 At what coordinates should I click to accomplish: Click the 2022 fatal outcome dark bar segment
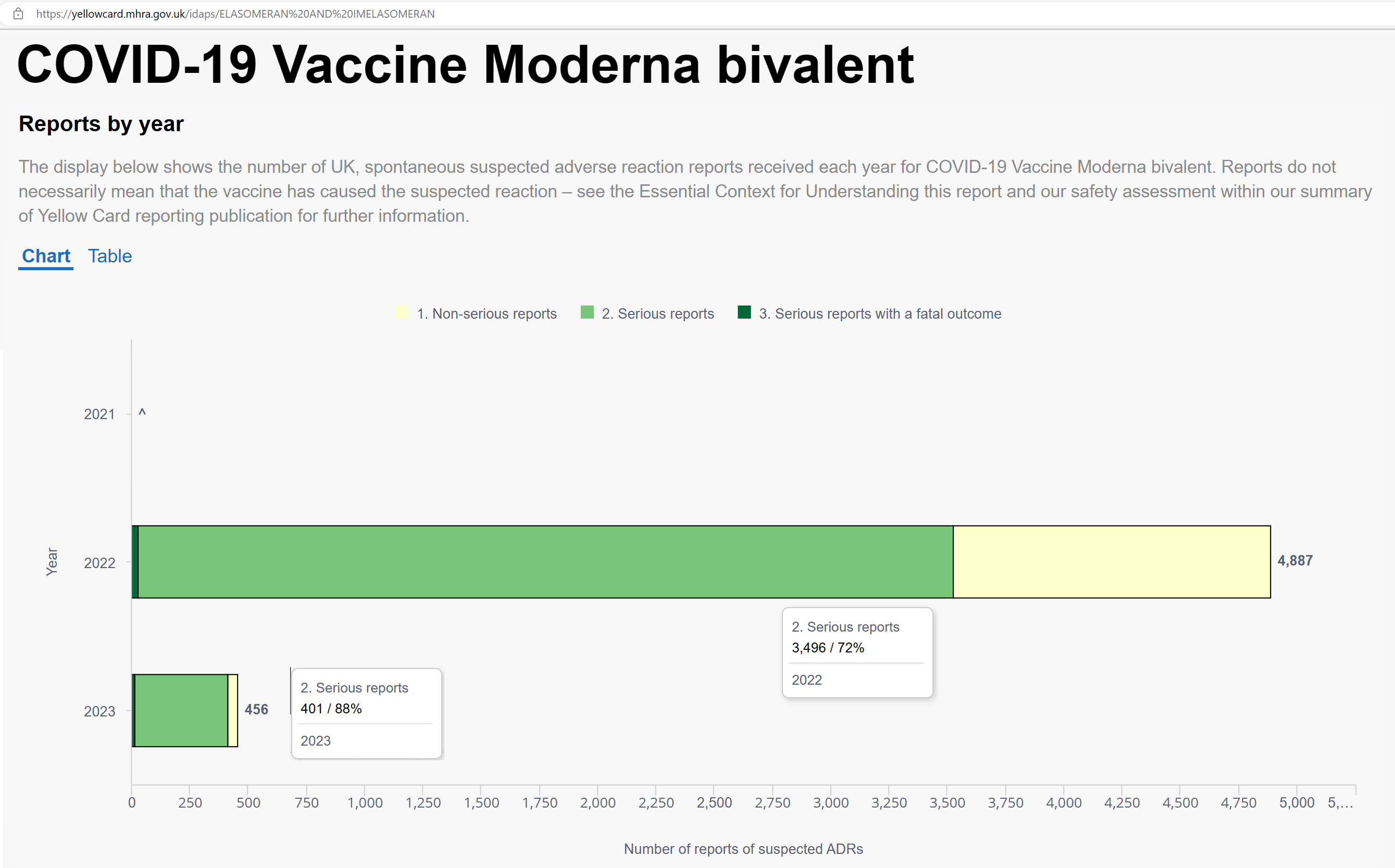[135, 562]
